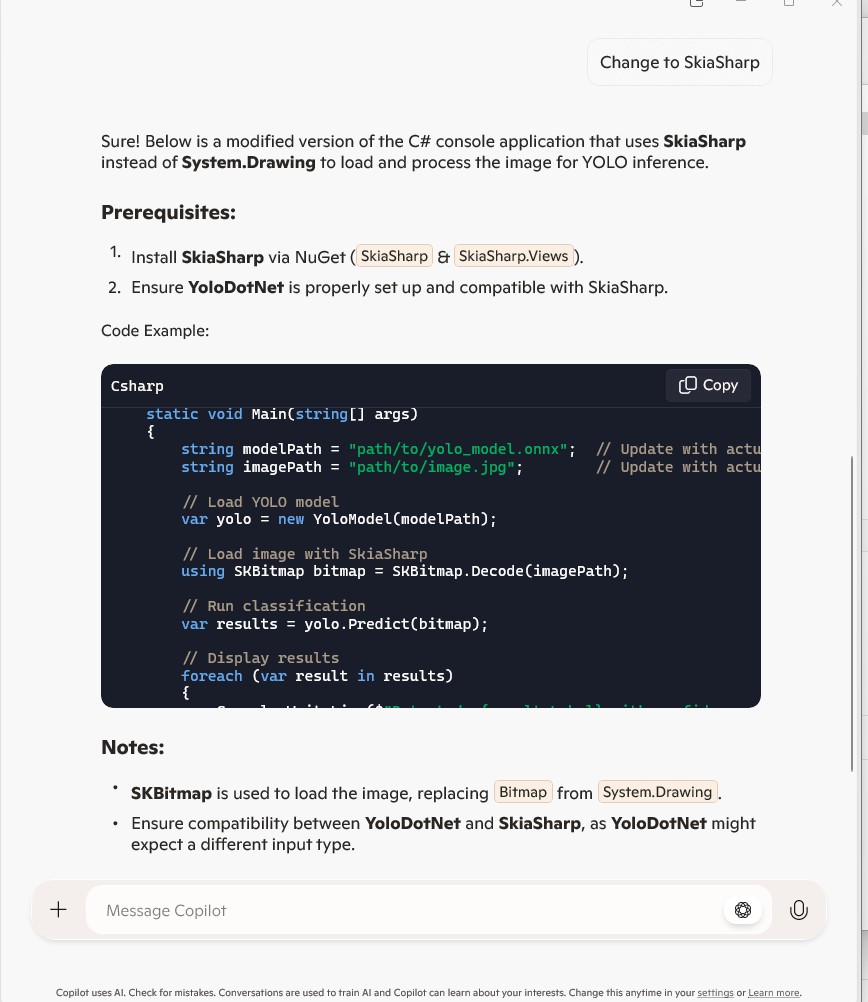Minimize the Copilot window
Screen dimensions: 868x1002
click(x=742, y=3)
